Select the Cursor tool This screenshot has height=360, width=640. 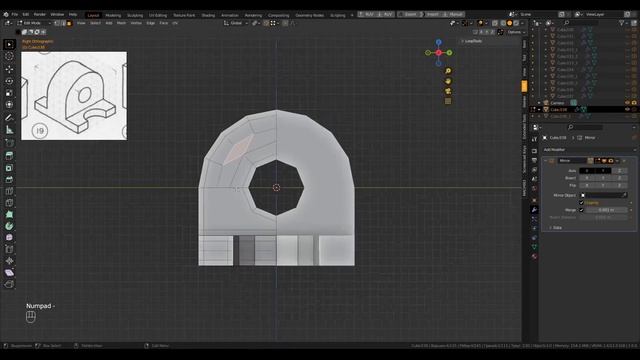coord(9,56)
